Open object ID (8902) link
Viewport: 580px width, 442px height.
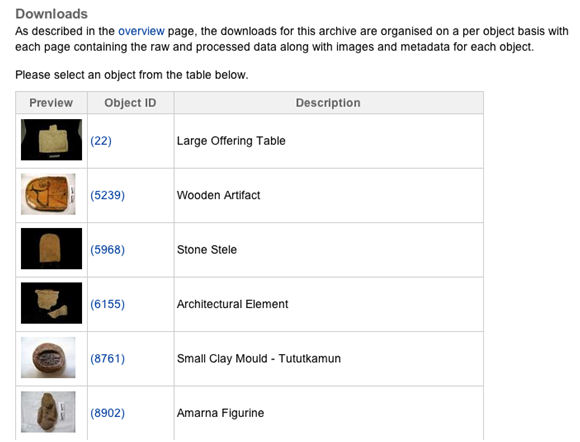click(107, 413)
